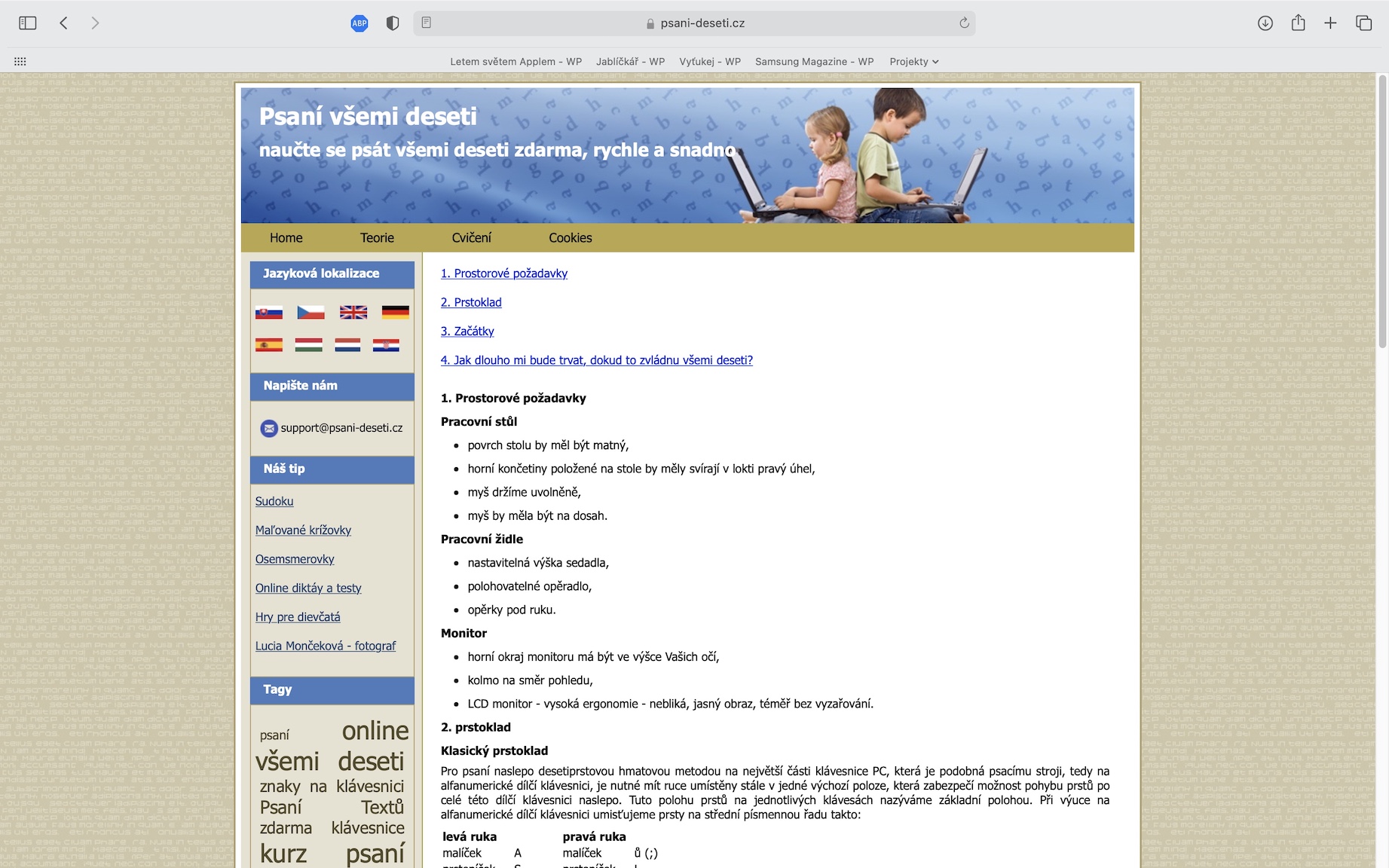
Task: Click the 'Klasický prstoklad' heading
Action: click(494, 751)
